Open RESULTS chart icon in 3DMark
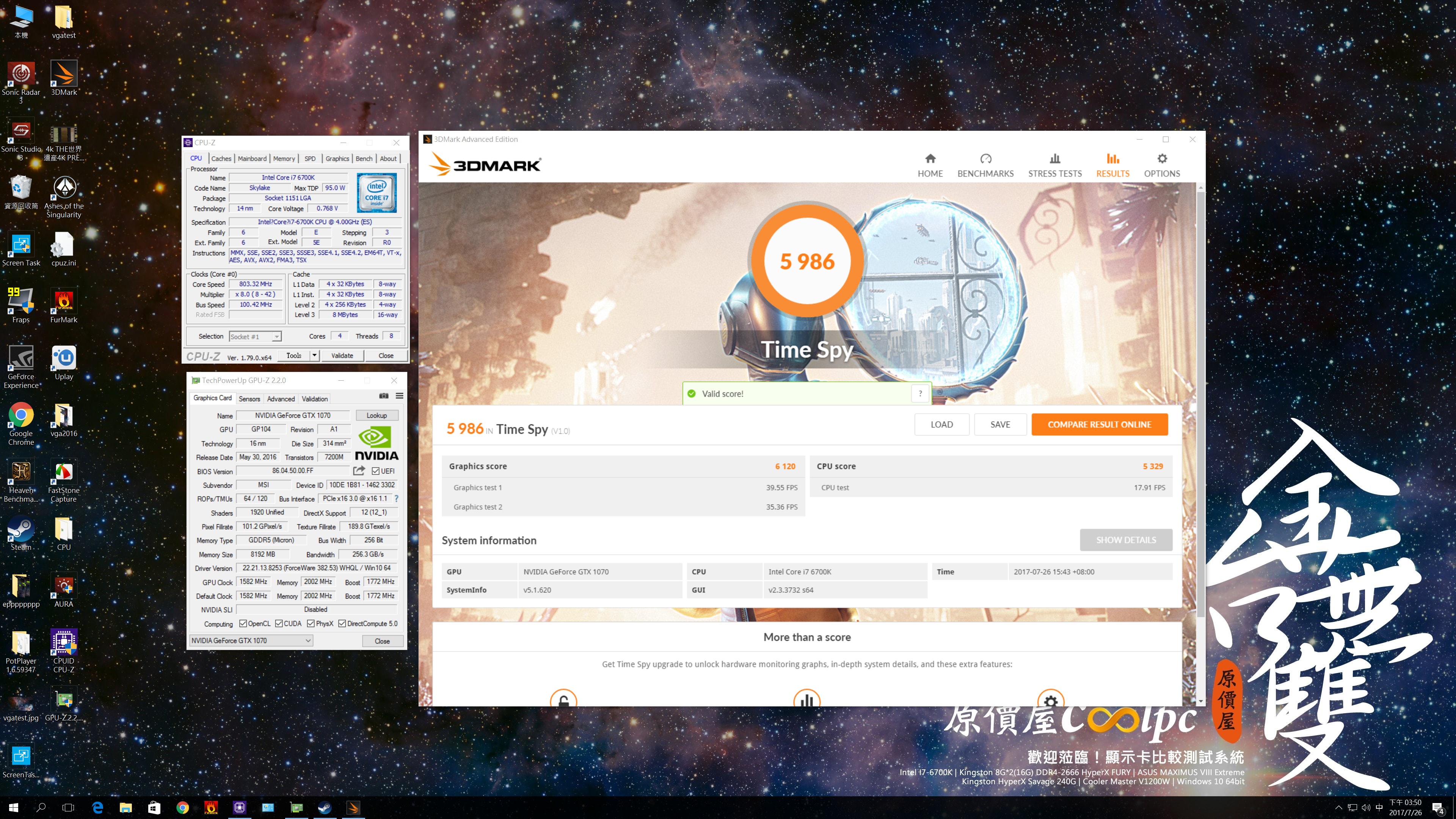The height and width of the screenshot is (819, 1456). [1112, 158]
